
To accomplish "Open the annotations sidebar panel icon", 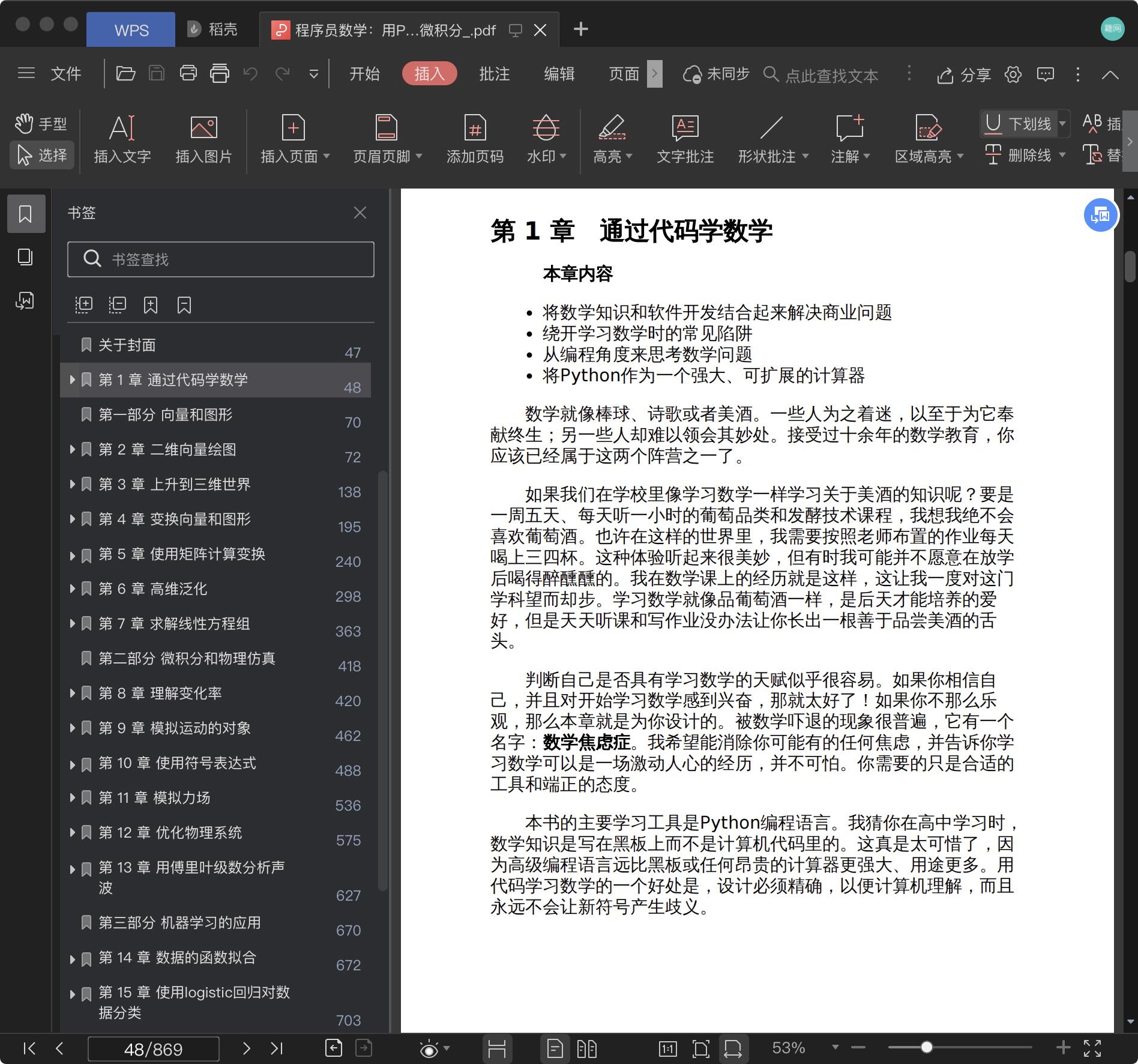I will (26, 300).
